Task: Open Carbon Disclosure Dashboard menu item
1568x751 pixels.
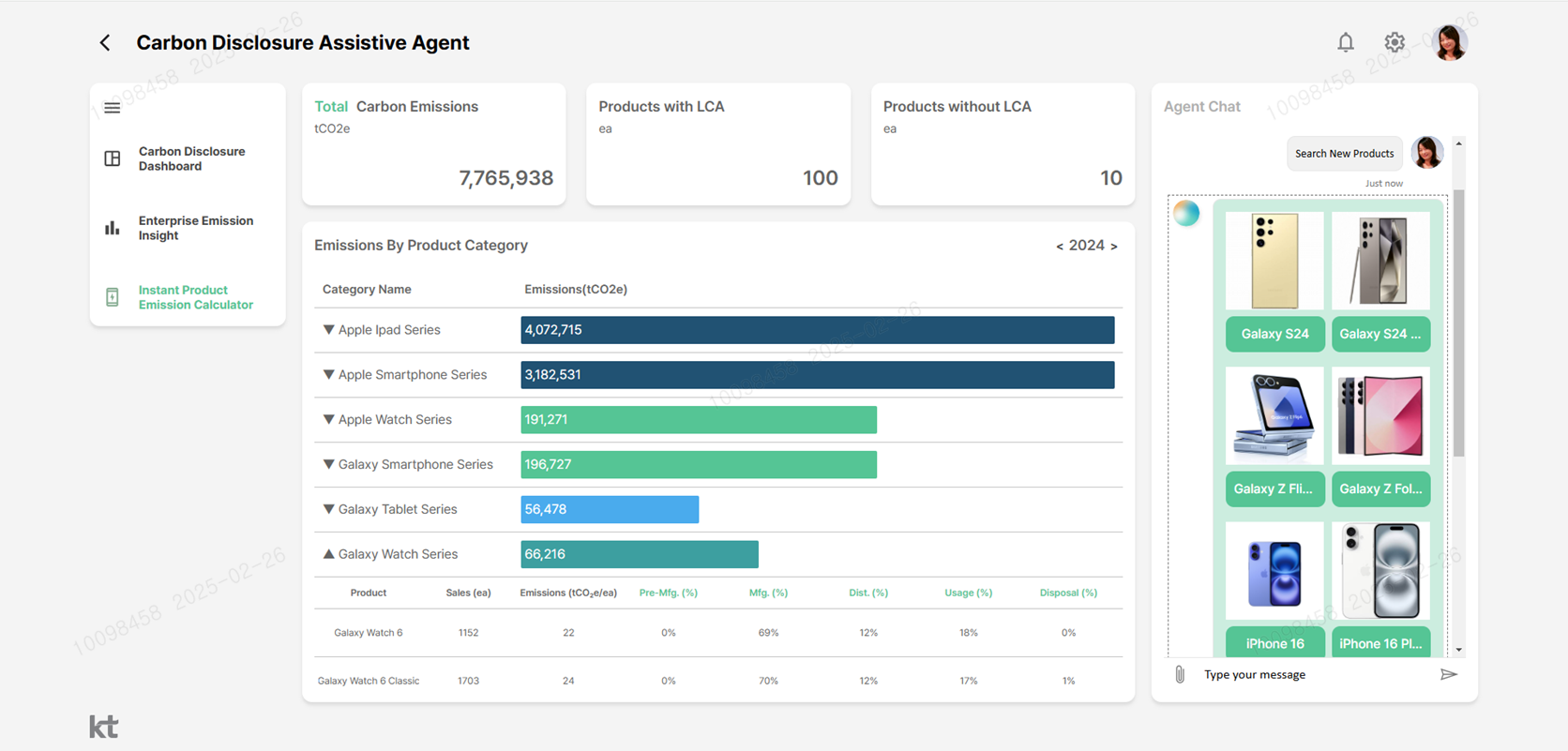Action: pos(192,158)
